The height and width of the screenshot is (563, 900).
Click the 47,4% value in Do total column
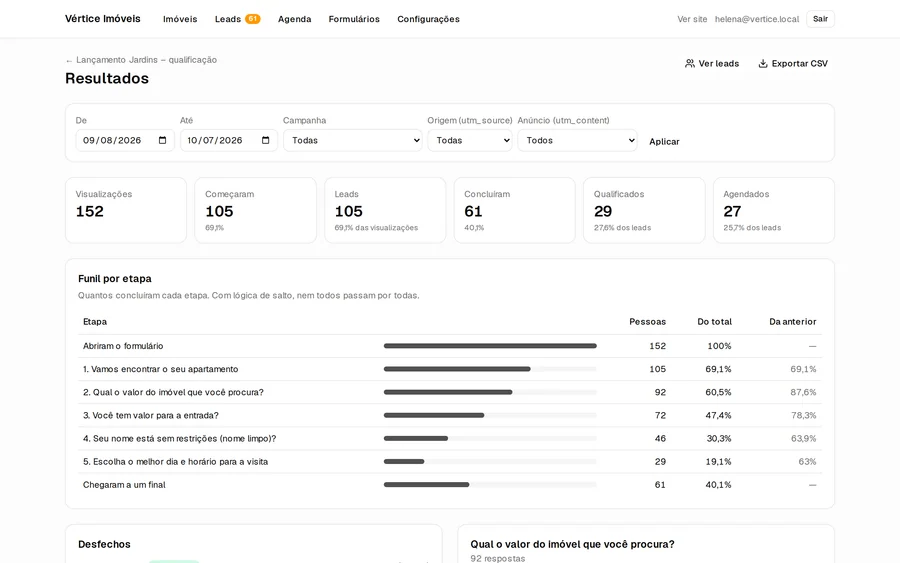(718, 416)
